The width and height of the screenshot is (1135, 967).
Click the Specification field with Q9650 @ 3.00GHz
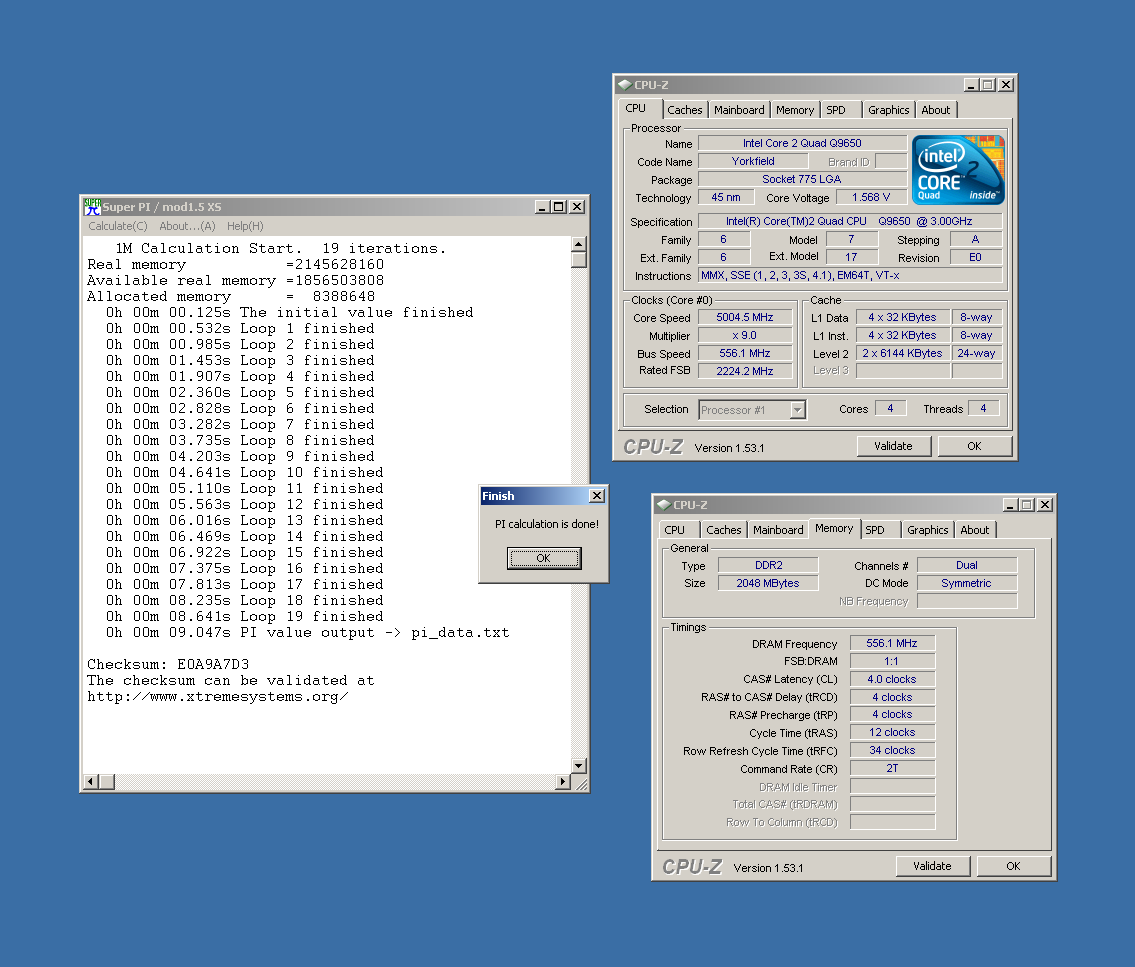[850, 221]
